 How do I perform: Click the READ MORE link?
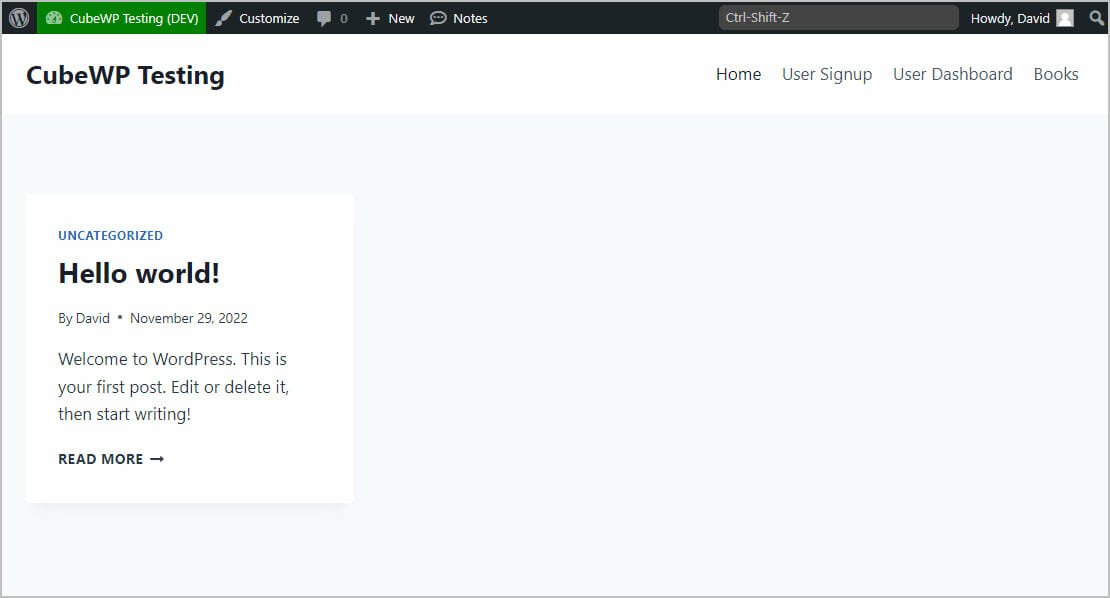pos(100,458)
